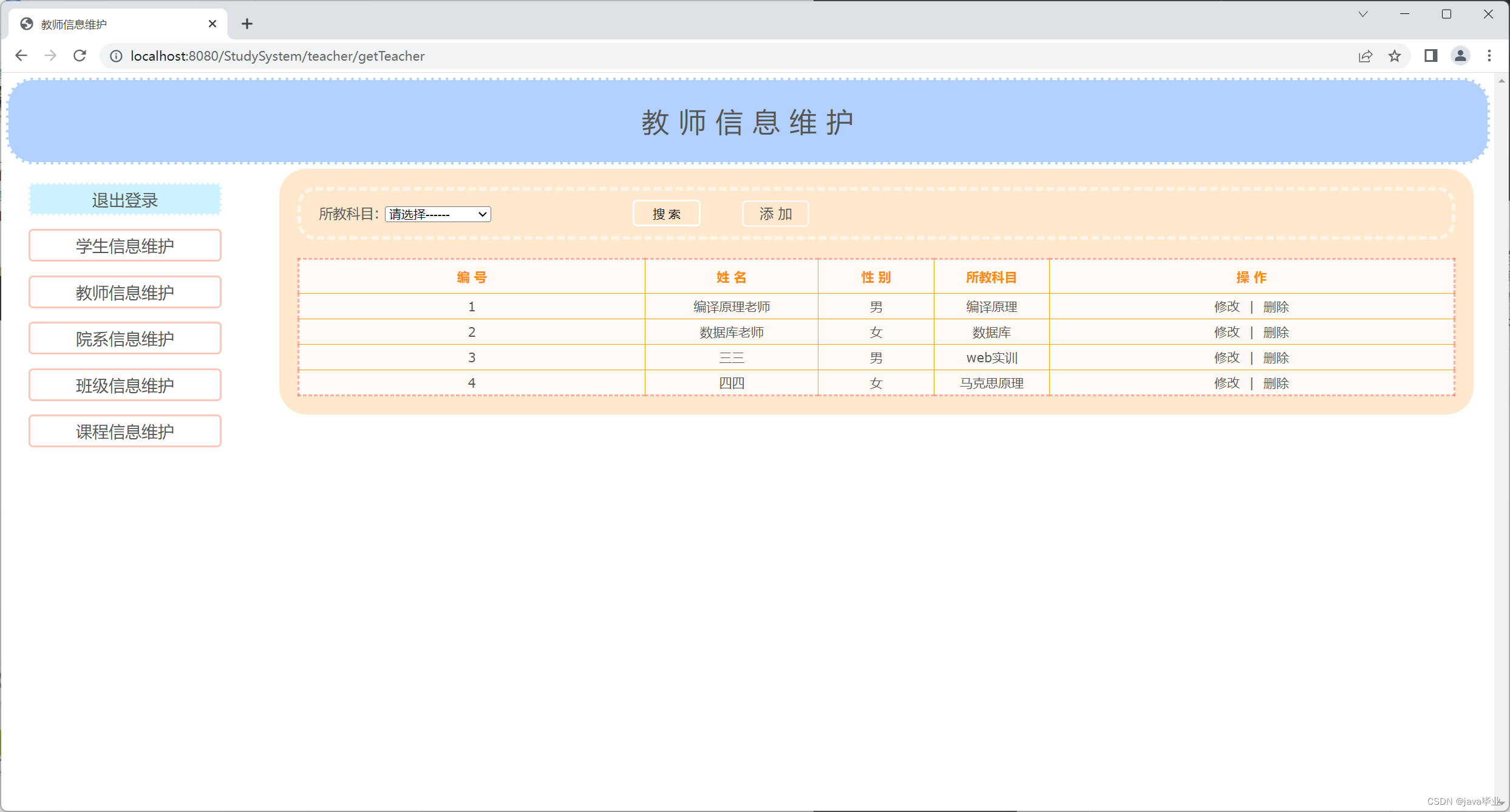Click the subject cell web实训
The image size is (1510, 812).
pos(991,358)
